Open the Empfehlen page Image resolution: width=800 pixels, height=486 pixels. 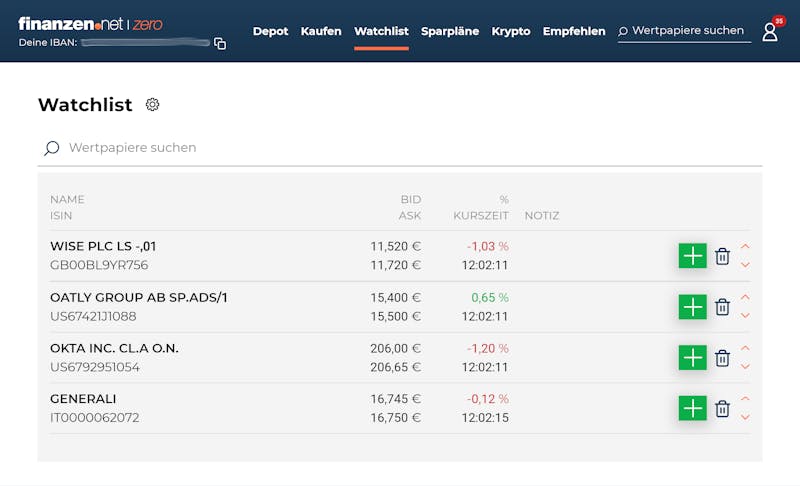(x=574, y=31)
